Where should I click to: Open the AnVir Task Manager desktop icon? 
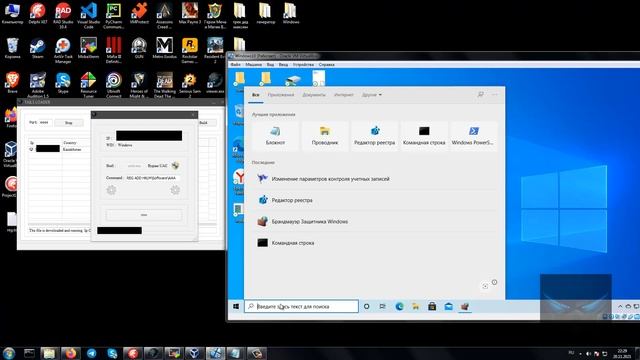pyautogui.click(x=63, y=50)
